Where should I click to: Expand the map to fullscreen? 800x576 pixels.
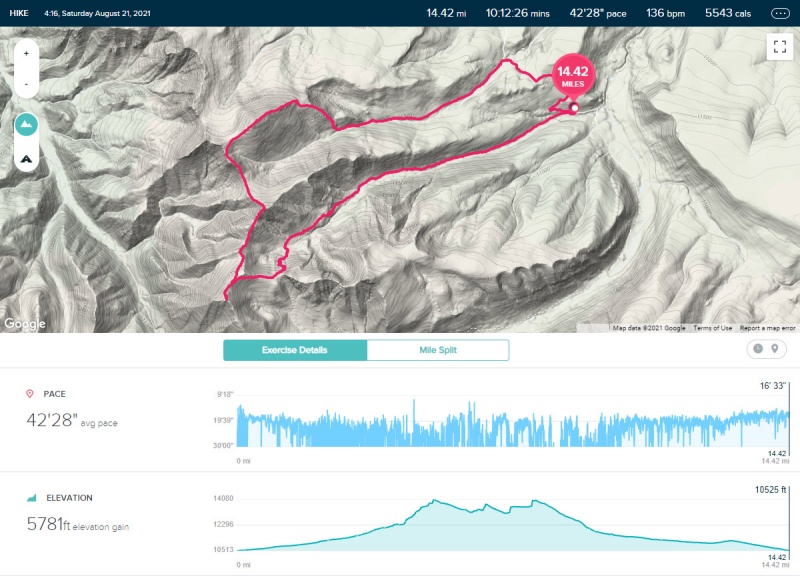point(780,47)
